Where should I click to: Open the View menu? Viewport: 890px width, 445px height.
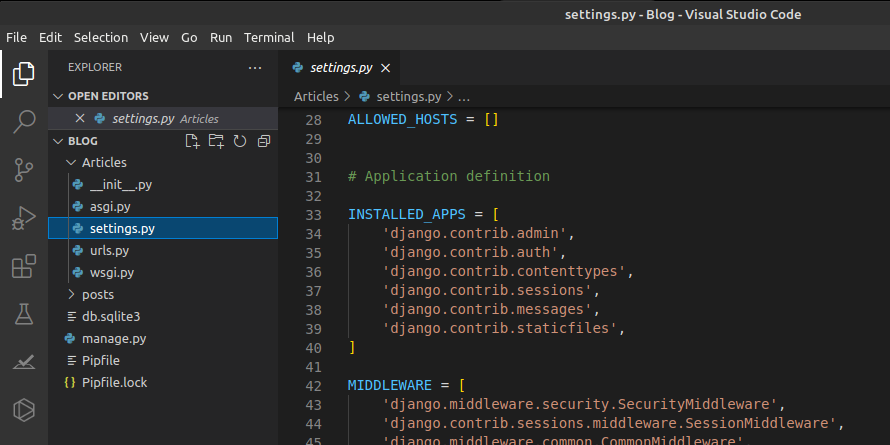coord(154,37)
